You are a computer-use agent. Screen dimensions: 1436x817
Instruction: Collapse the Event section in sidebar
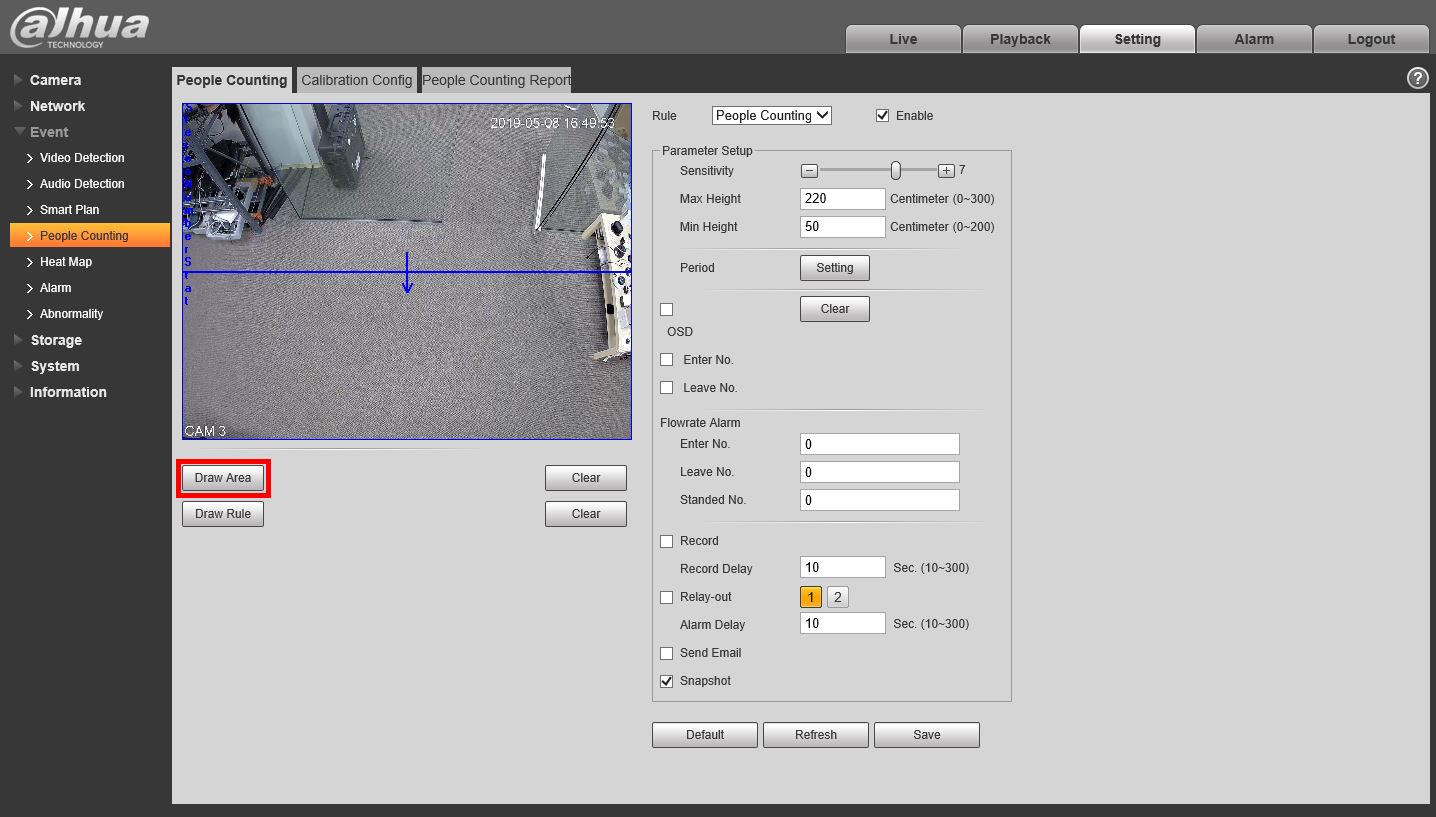click(x=49, y=132)
